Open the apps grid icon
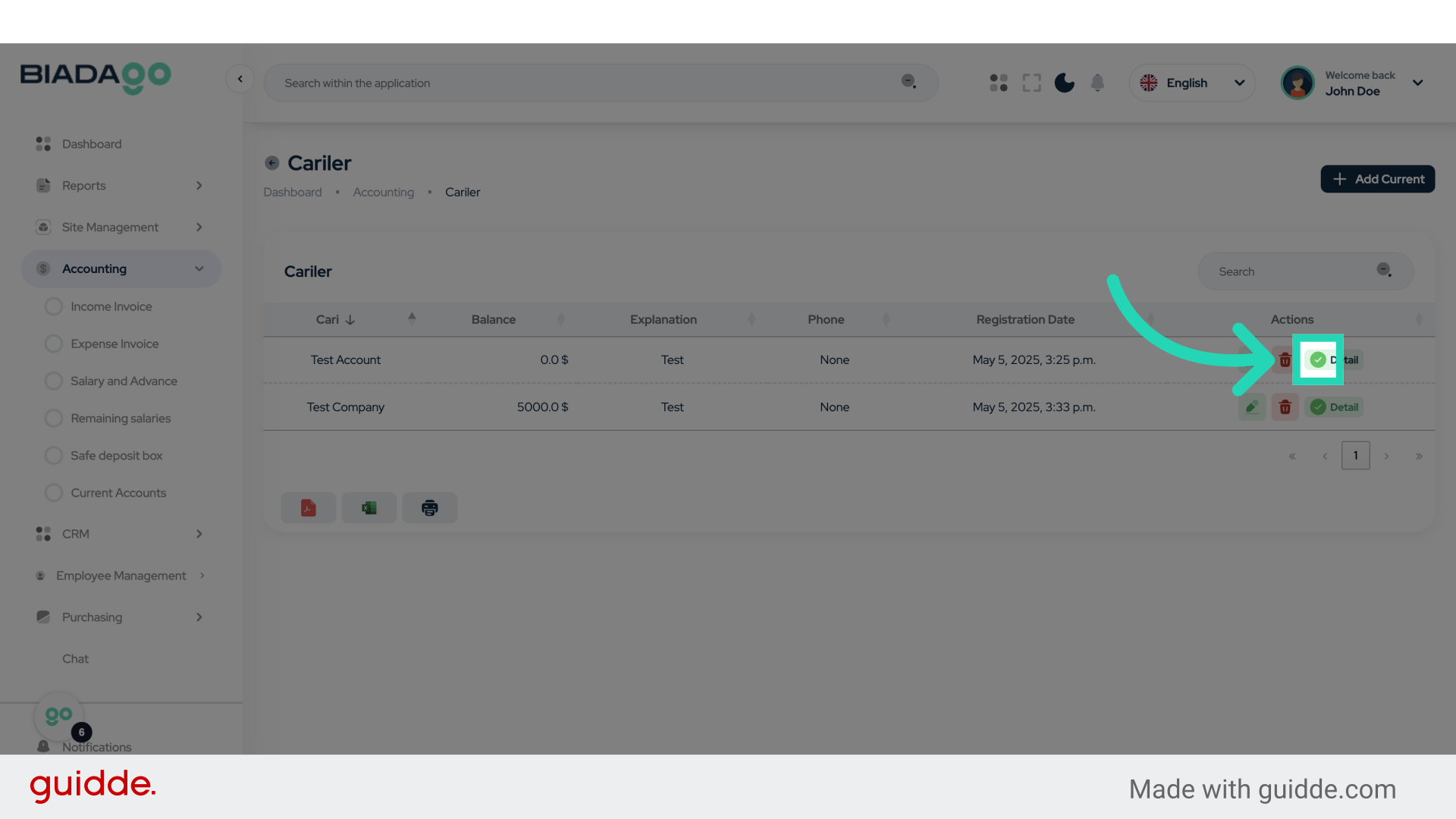Screen dimensions: 1456x819 (x=998, y=83)
